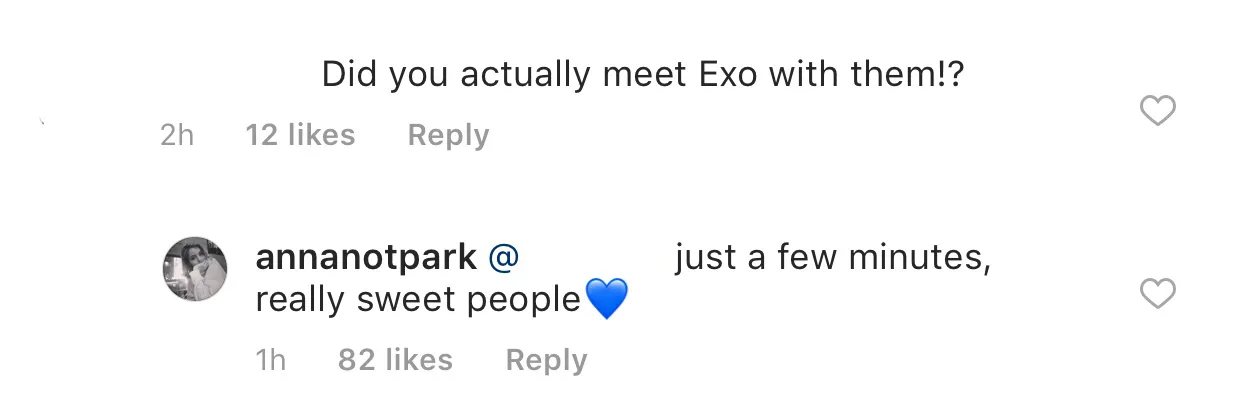Select the blue heart emoji
The width and height of the screenshot is (1240, 404).
click(x=606, y=299)
